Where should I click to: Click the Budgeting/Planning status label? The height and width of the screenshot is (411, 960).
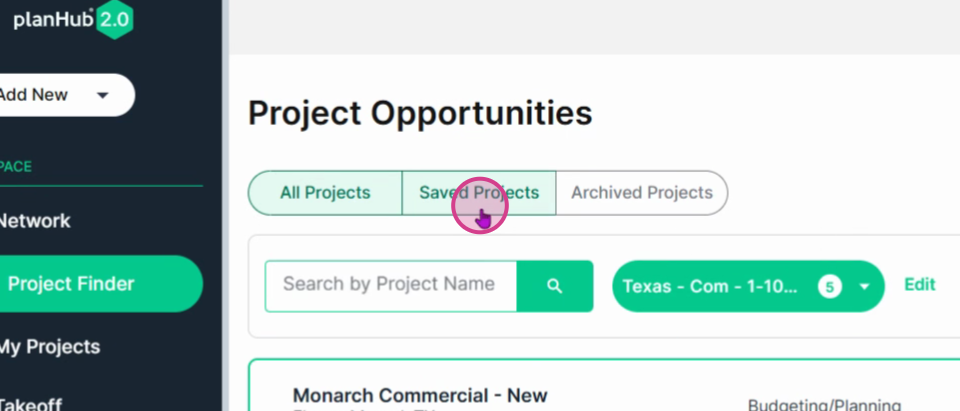pyautogui.click(x=824, y=405)
